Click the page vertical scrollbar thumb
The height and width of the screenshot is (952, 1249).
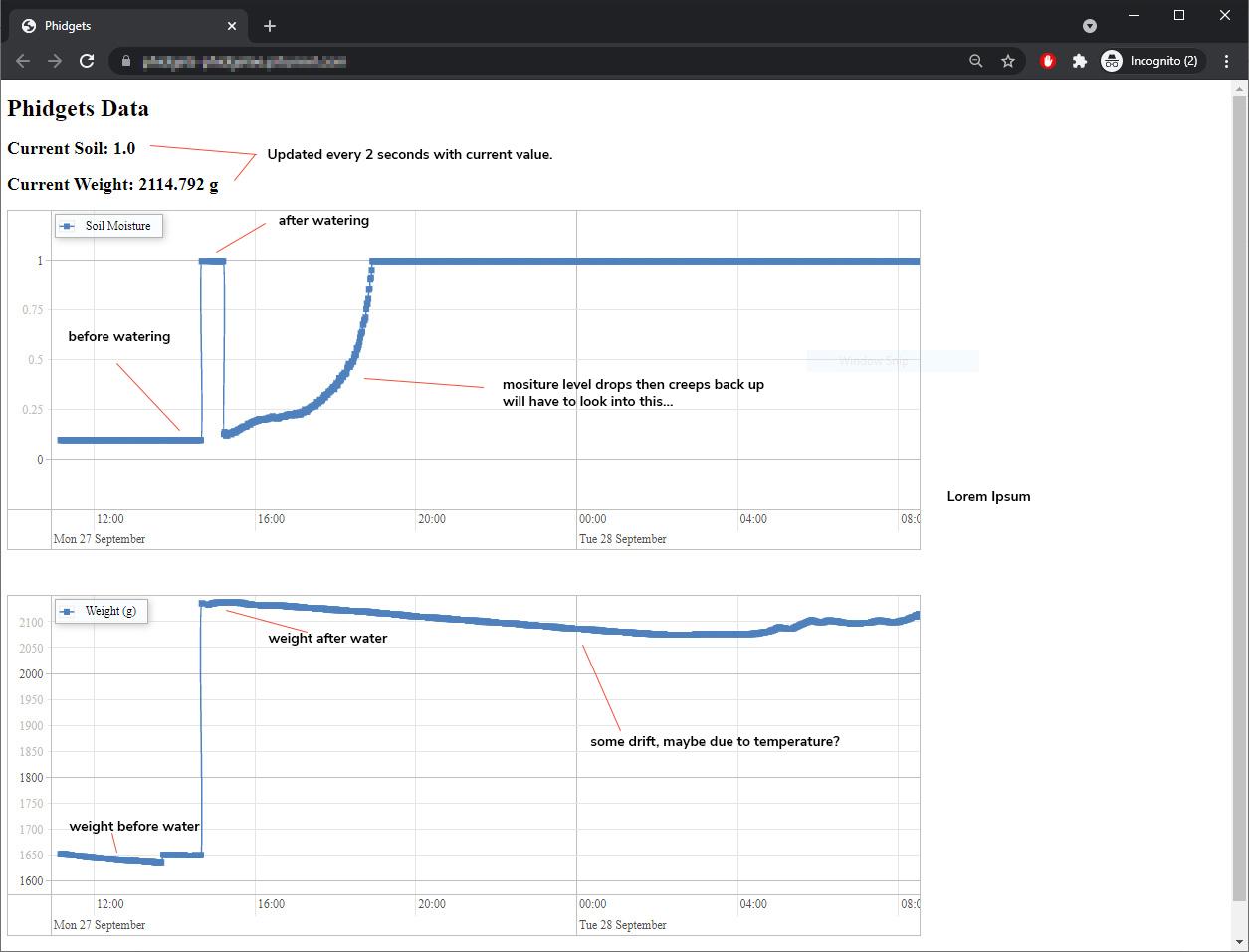tap(1239, 499)
